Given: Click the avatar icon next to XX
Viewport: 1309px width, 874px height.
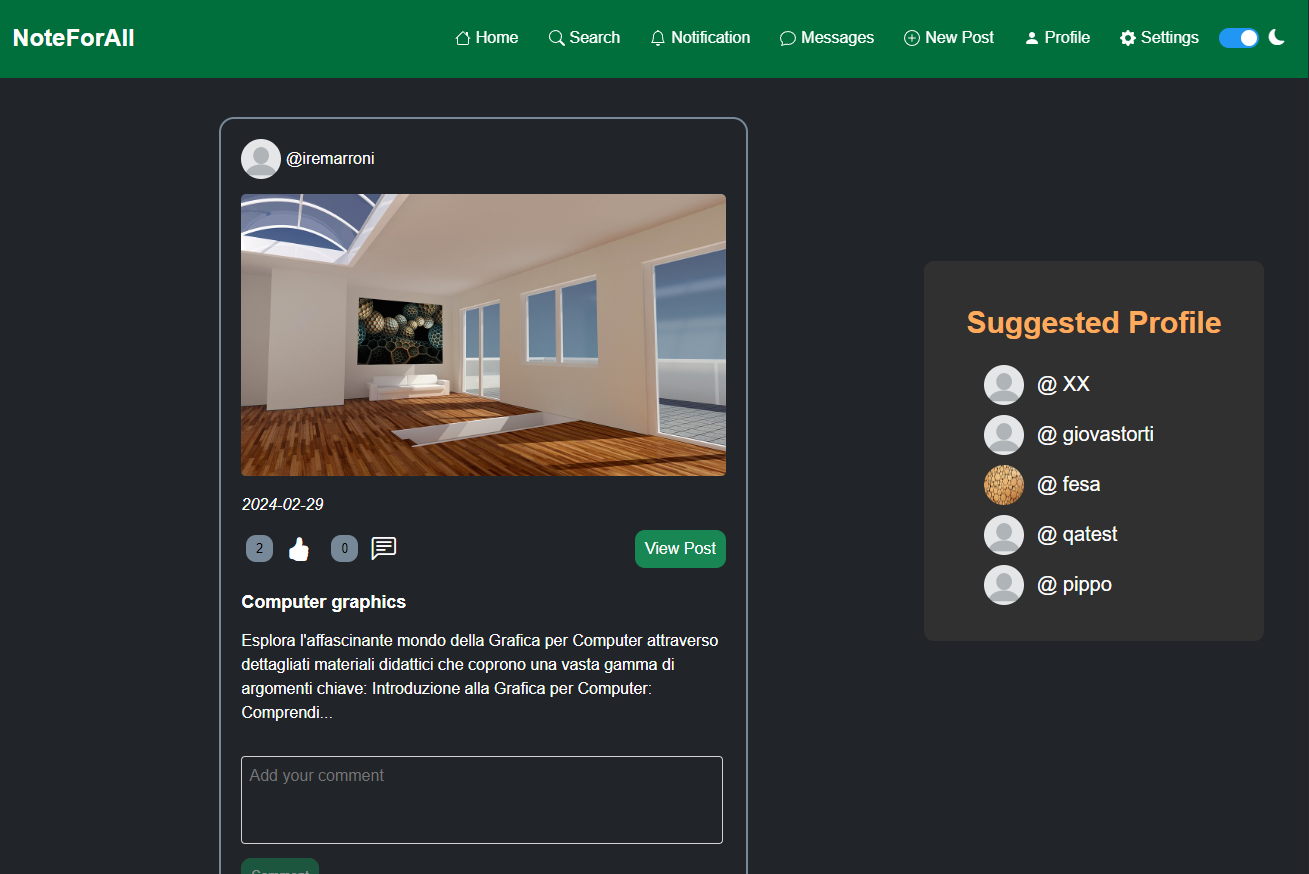Looking at the screenshot, I should (x=1003, y=385).
